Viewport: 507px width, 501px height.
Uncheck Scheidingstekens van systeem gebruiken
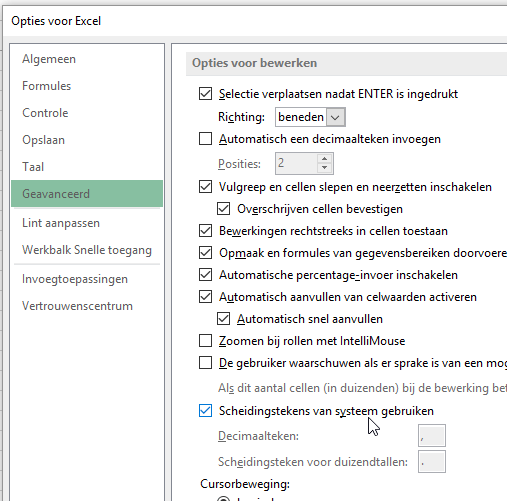pos(205,411)
